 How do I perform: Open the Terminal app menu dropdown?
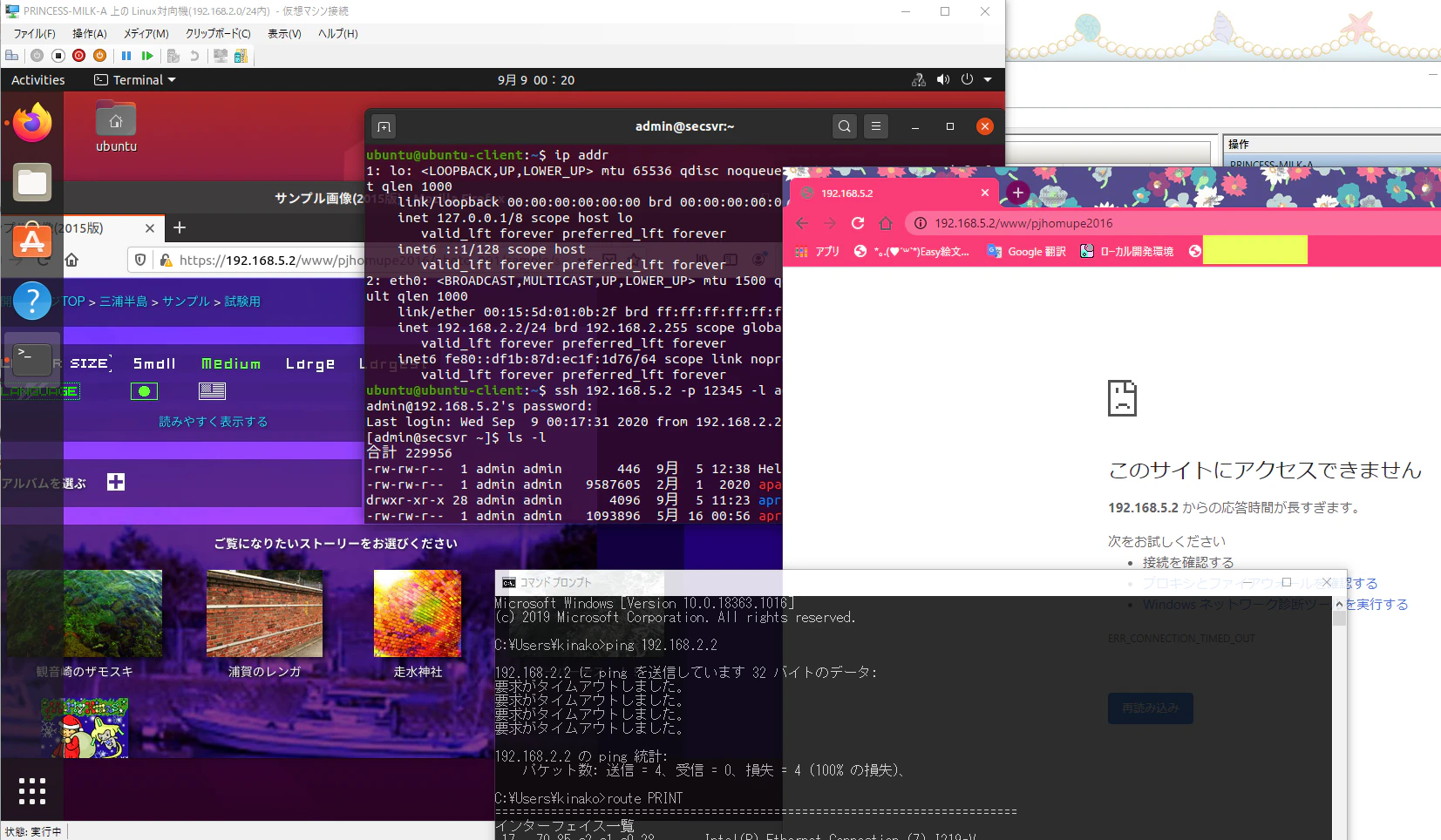[135, 80]
